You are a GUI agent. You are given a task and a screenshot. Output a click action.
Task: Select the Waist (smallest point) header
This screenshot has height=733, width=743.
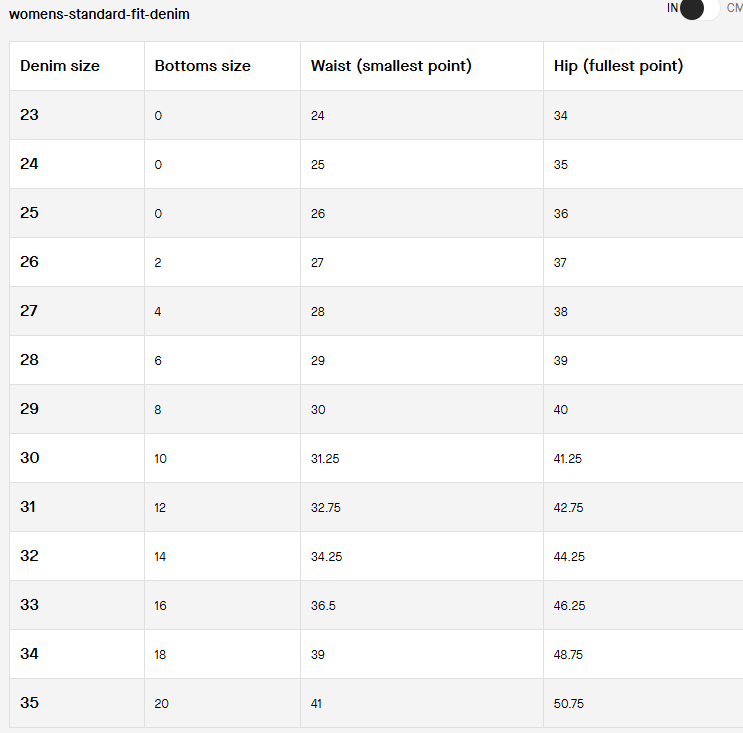pos(391,66)
